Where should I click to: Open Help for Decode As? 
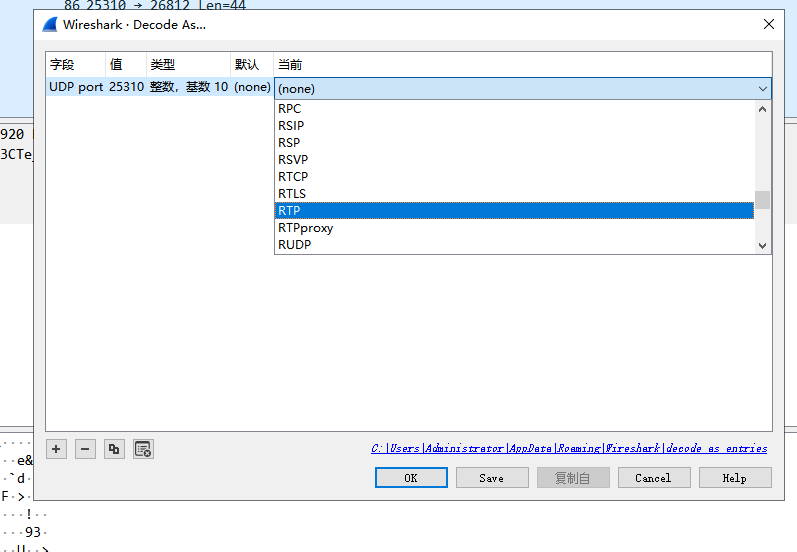[735, 478]
